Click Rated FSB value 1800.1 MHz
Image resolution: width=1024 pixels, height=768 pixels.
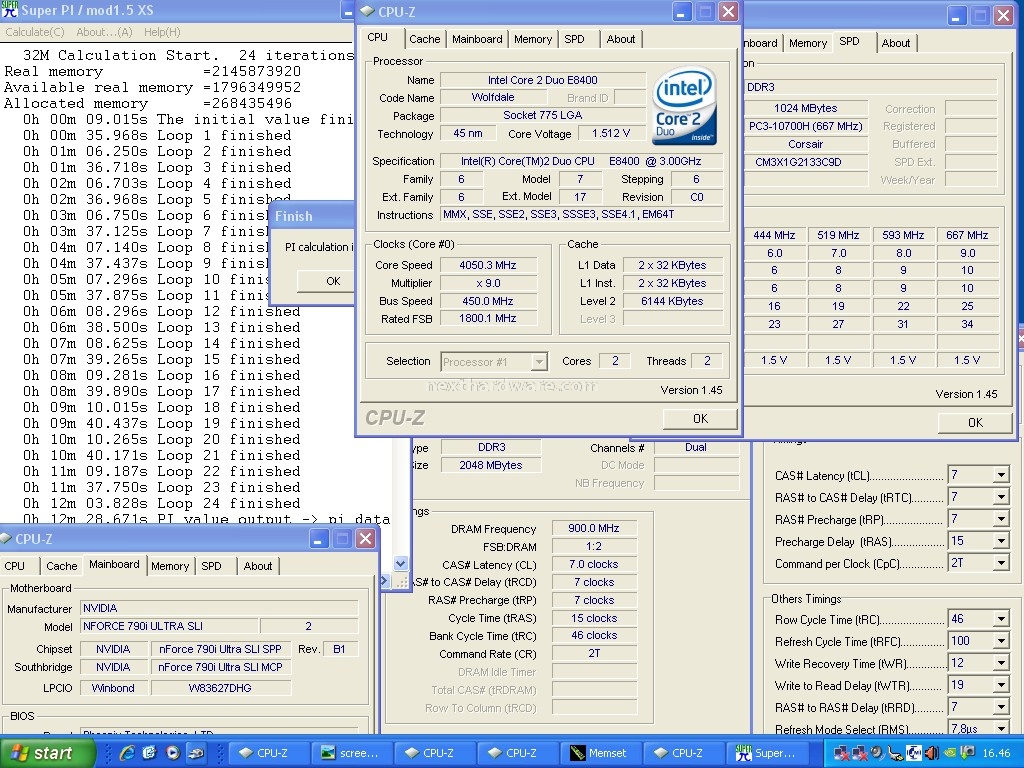pos(488,318)
